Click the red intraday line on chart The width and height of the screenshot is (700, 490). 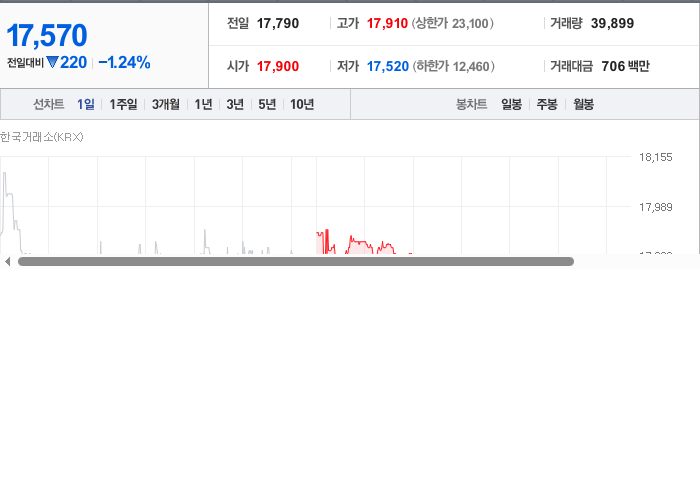pos(357,242)
